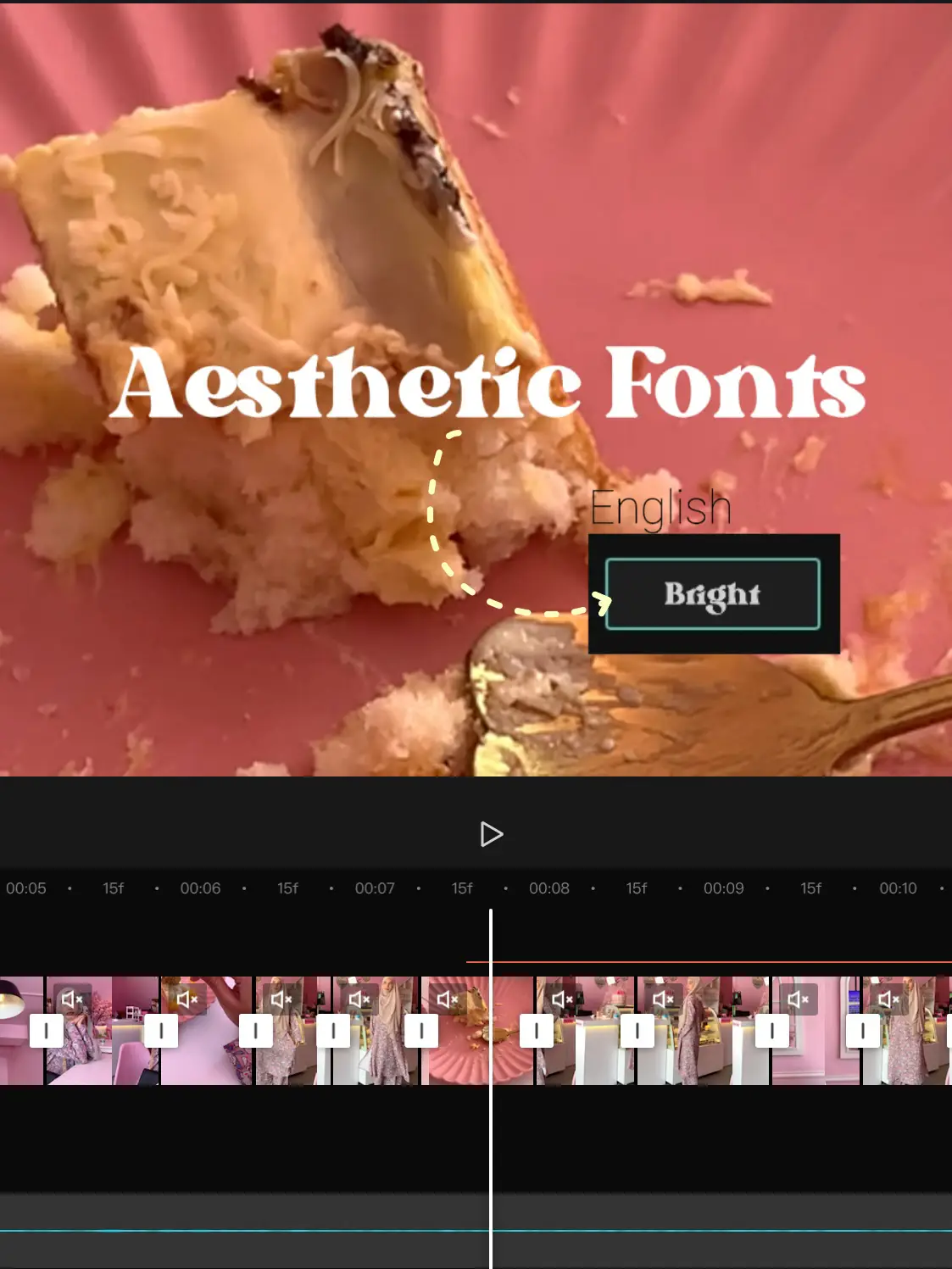Screen dimensions: 952x1269
Task: Tap the mute icon on the rightmost clip
Action: pos(889,1000)
